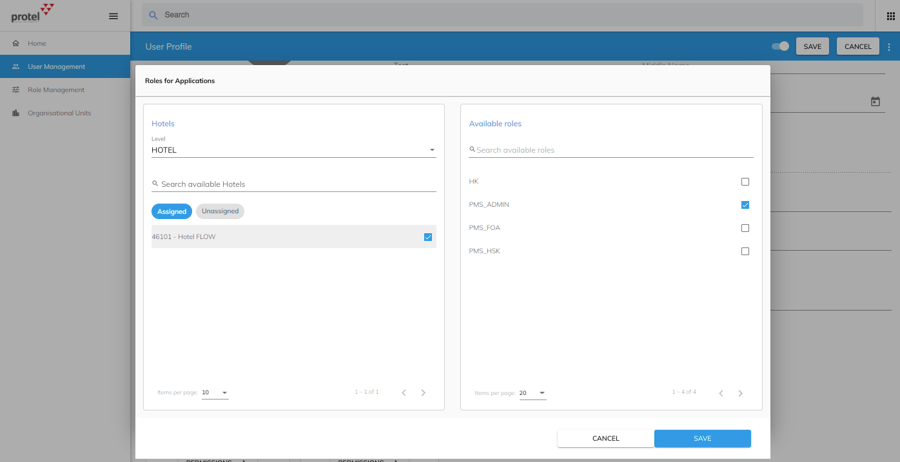The image size is (900, 462).
Task: Click the three-dot more options icon
Action: coord(889,47)
